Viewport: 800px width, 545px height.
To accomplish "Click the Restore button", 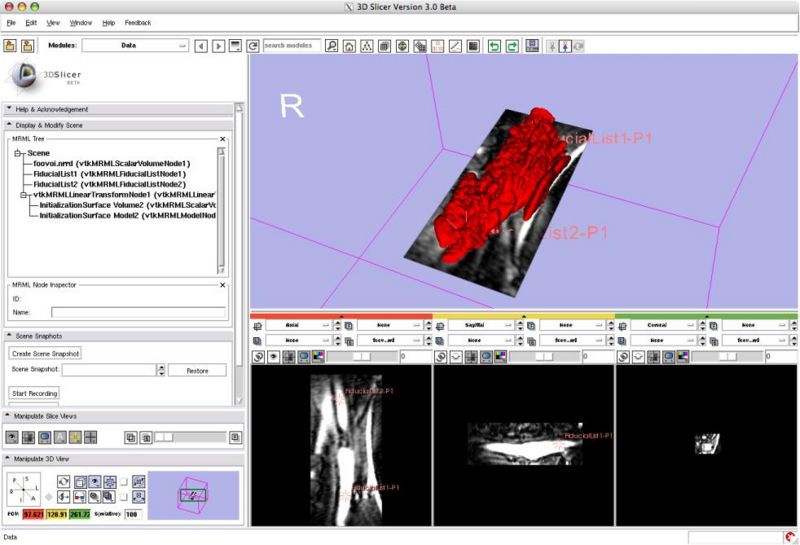I will (x=197, y=370).
